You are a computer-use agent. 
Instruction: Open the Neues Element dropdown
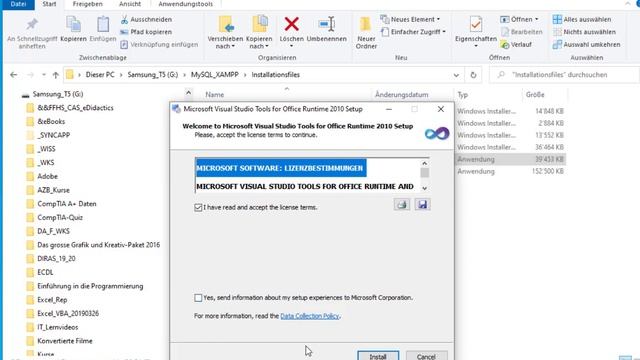click(x=410, y=19)
